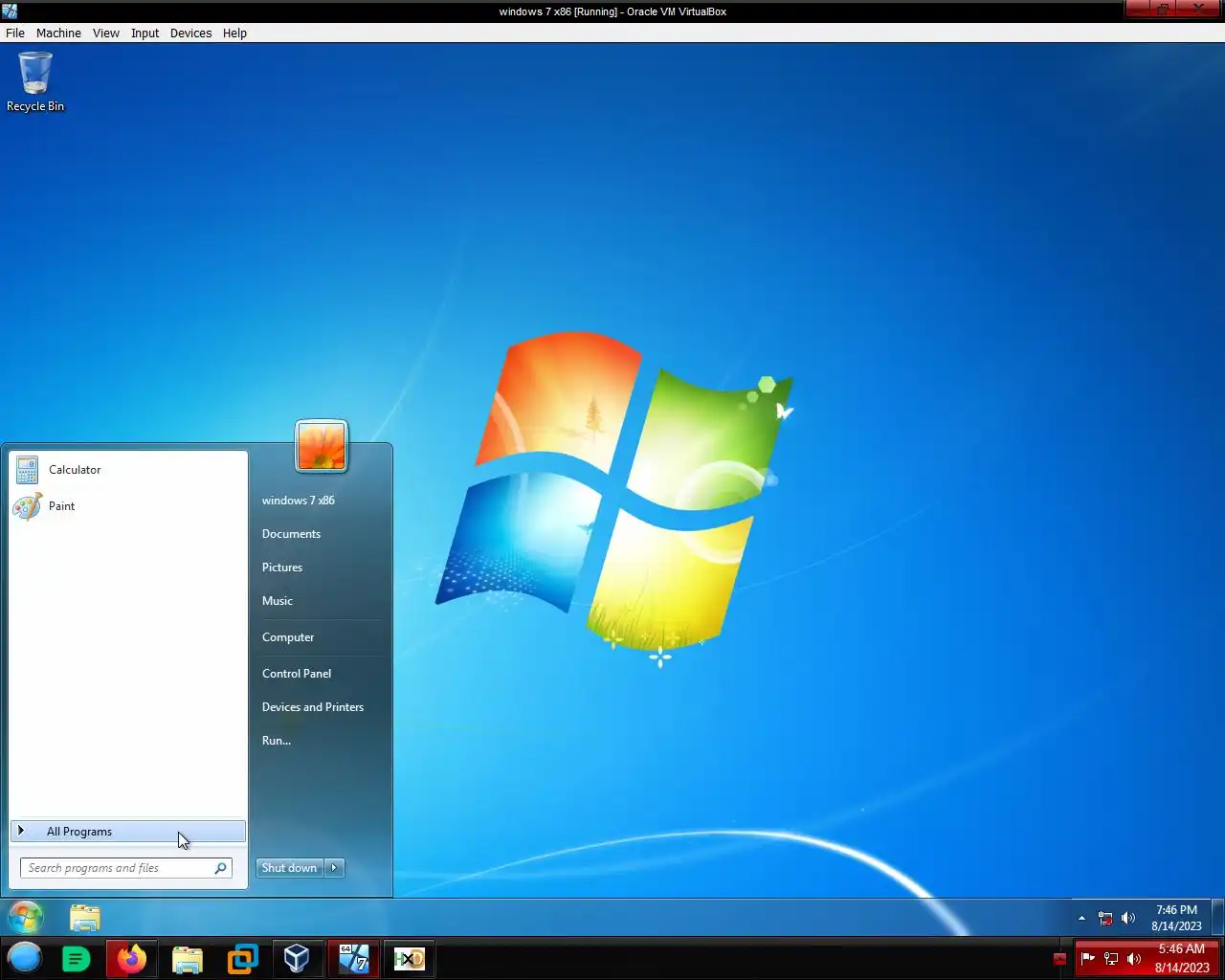Click VirtualBox window title icon
Viewport: 1225px width, 980px height.
click(10, 11)
